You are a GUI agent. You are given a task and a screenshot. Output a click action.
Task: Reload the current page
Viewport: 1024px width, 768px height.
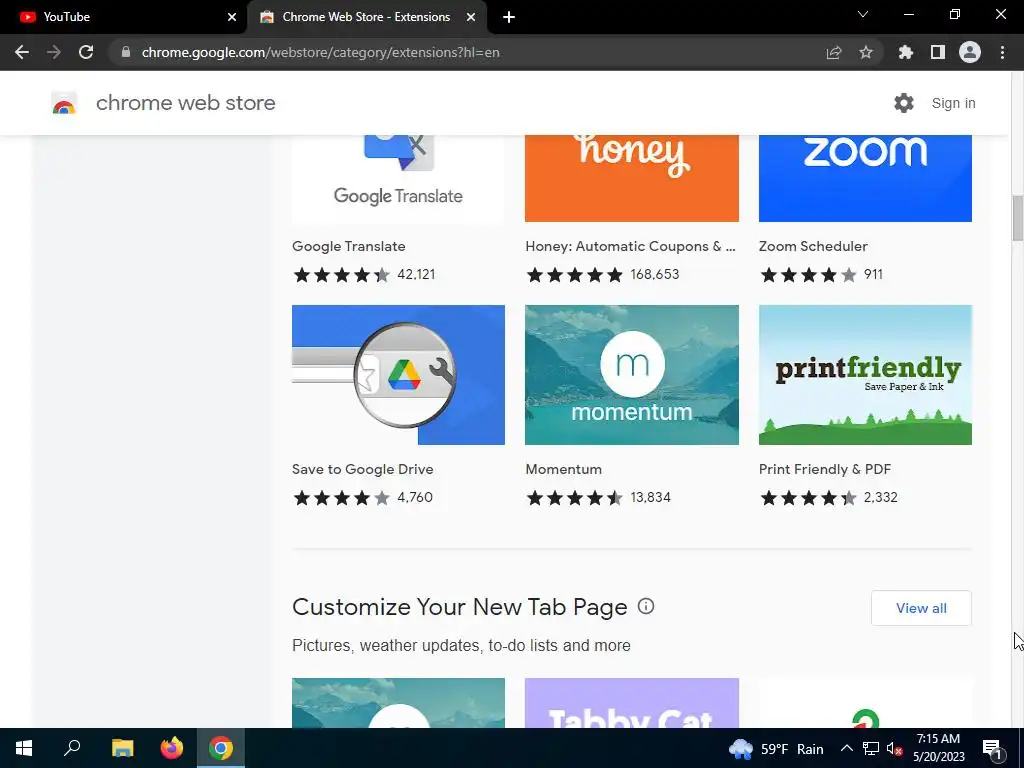[x=86, y=52]
